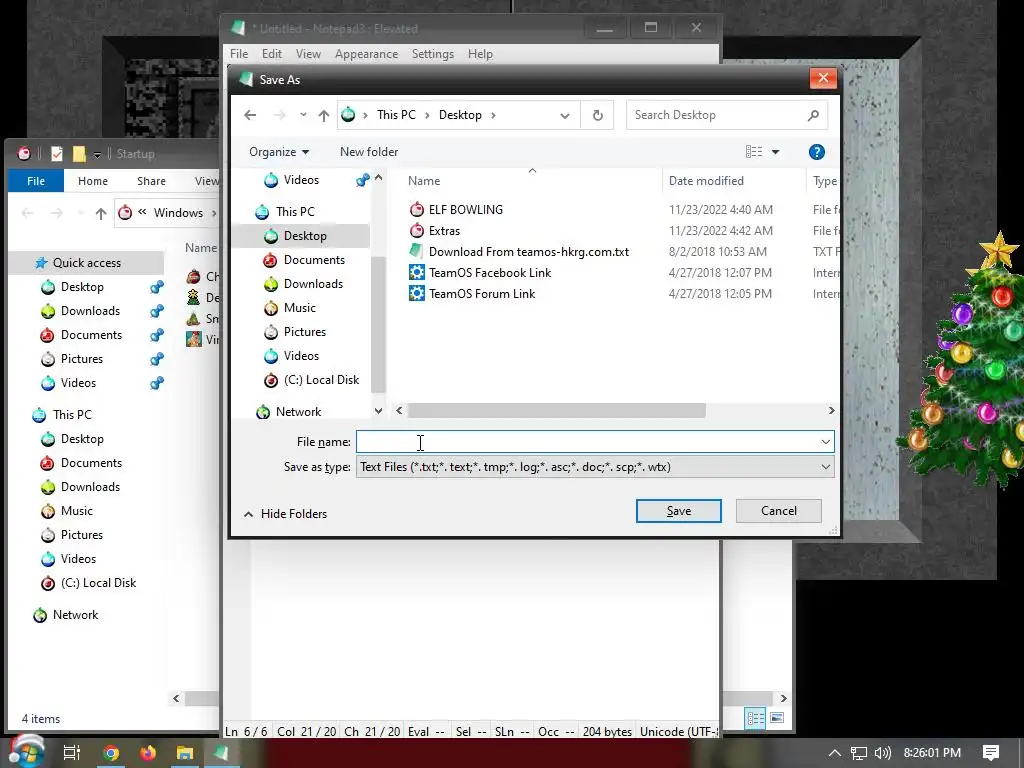Image resolution: width=1024 pixels, height=768 pixels.
Task: Select Quick access in Explorer window
Action: click(87, 263)
